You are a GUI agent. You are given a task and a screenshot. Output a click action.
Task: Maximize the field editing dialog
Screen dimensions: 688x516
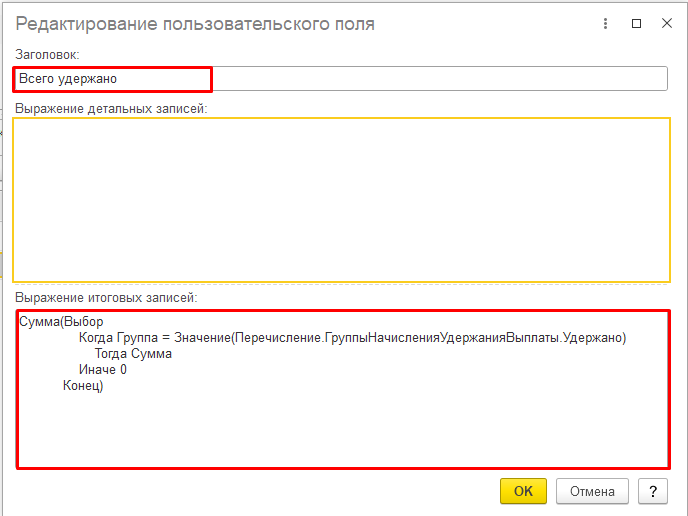point(636,23)
